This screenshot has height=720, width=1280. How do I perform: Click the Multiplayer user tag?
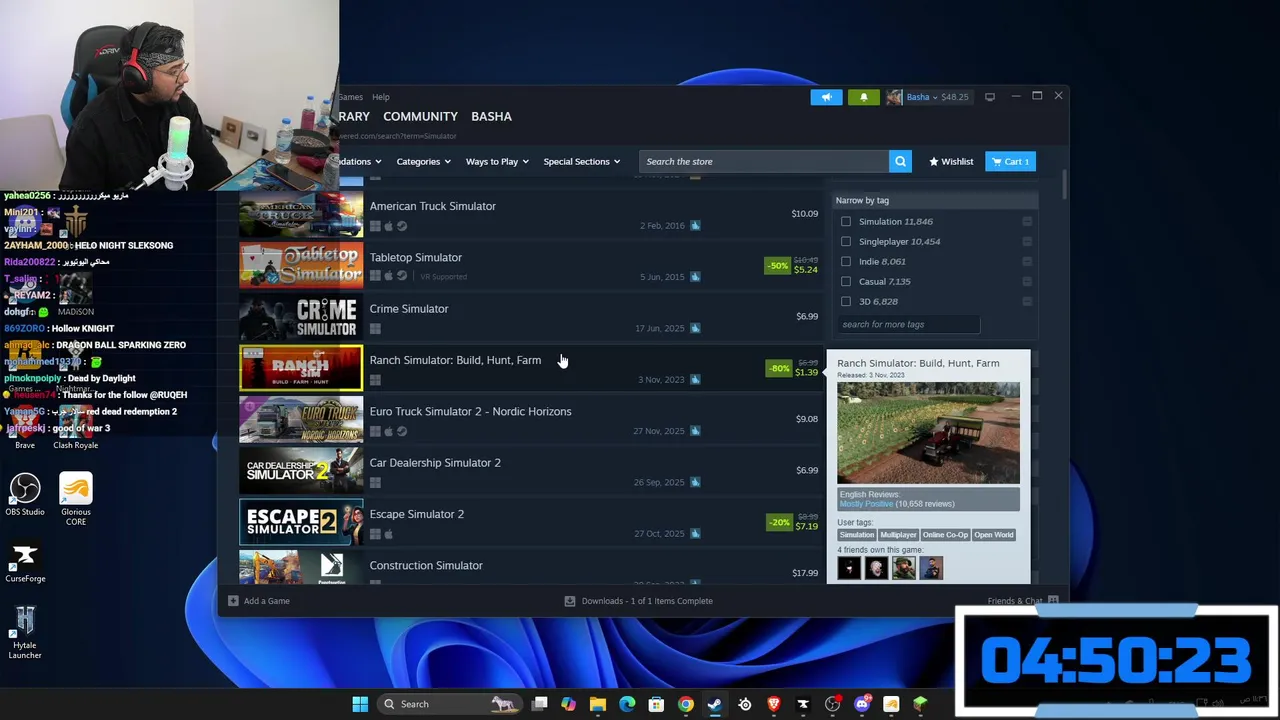(x=898, y=535)
